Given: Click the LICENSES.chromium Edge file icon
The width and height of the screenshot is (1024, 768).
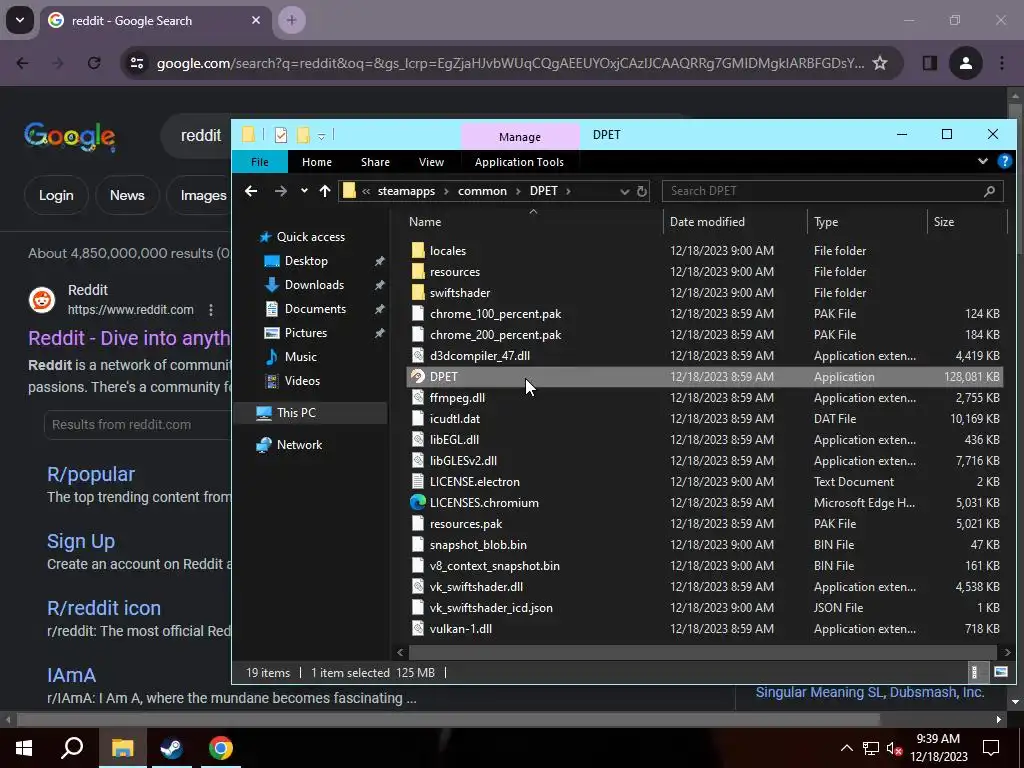Looking at the screenshot, I should [x=417, y=503].
